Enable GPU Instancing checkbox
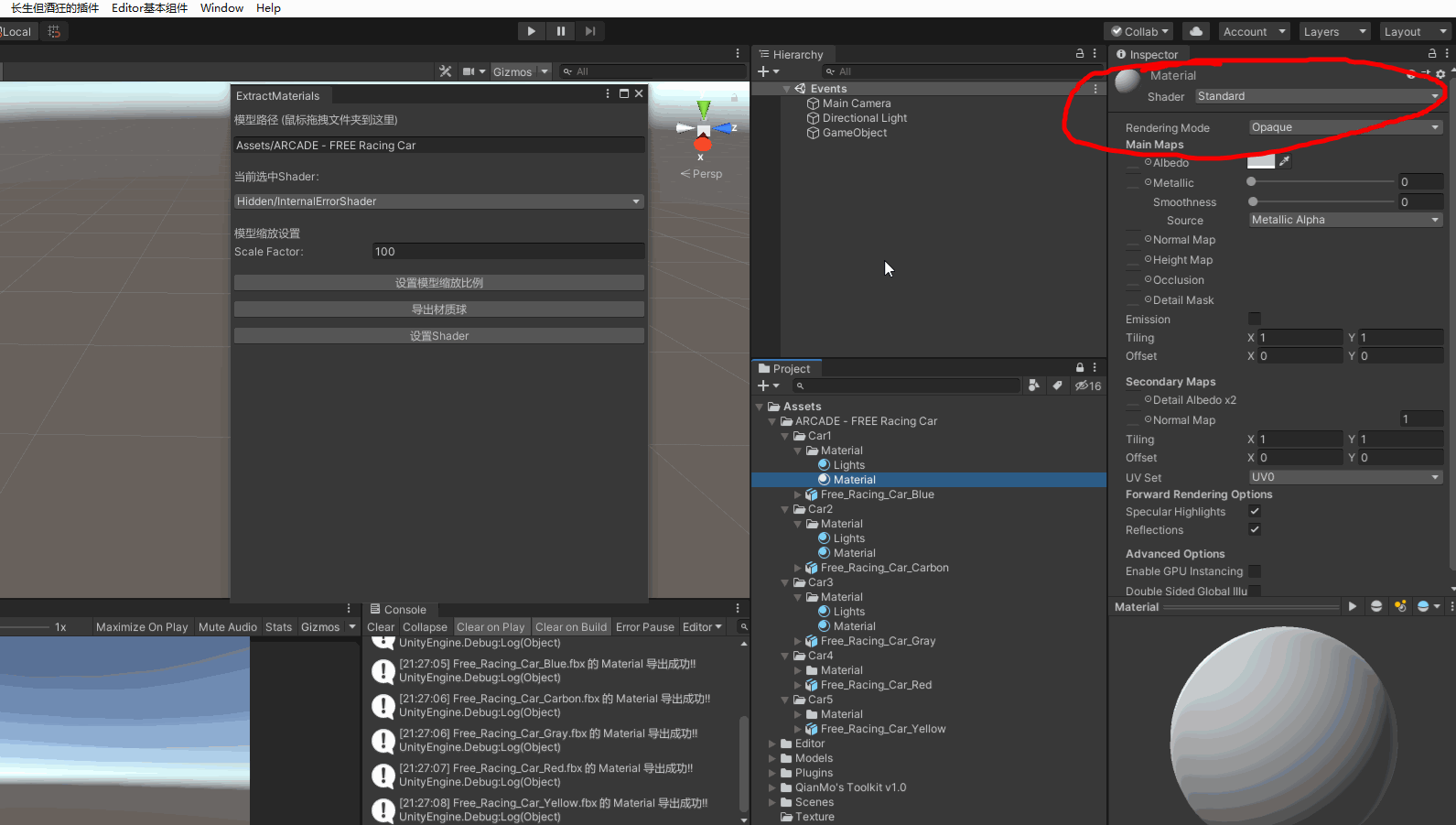This screenshot has height=825, width=1456. 1255,570
